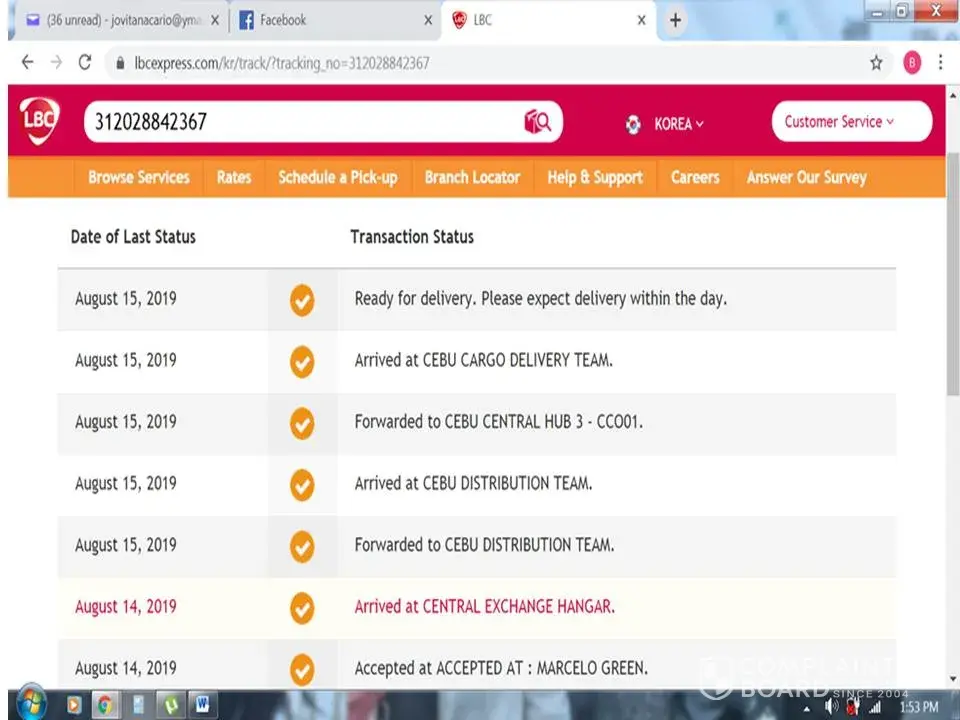Image resolution: width=960 pixels, height=720 pixels.
Task: Open the Chrome profile avatar B
Action: point(912,62)
